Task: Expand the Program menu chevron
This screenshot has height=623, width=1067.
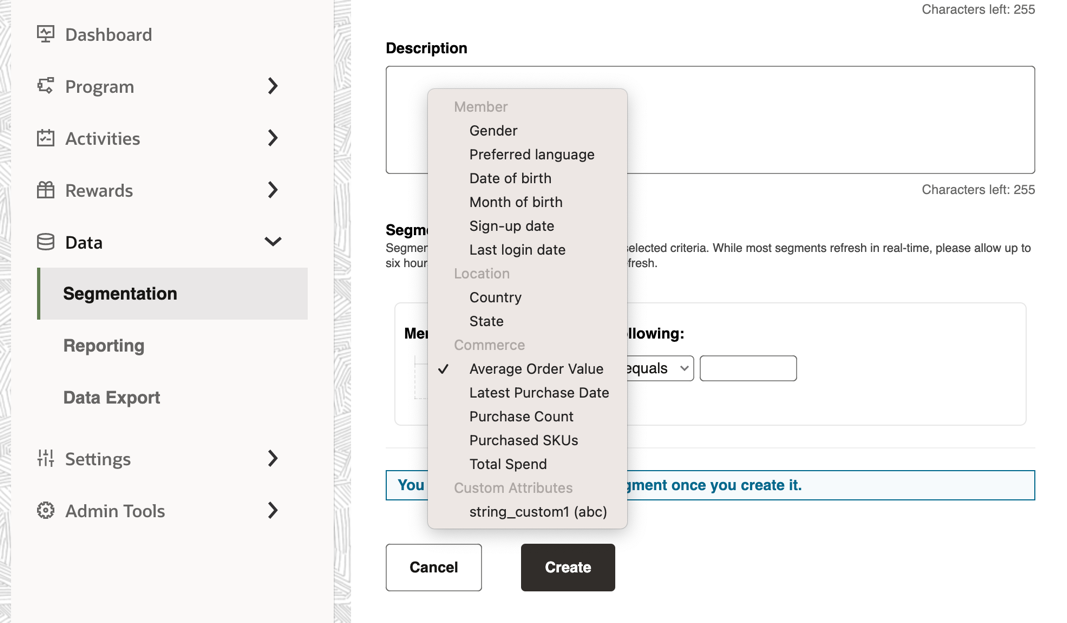Action: pos(273,86)
